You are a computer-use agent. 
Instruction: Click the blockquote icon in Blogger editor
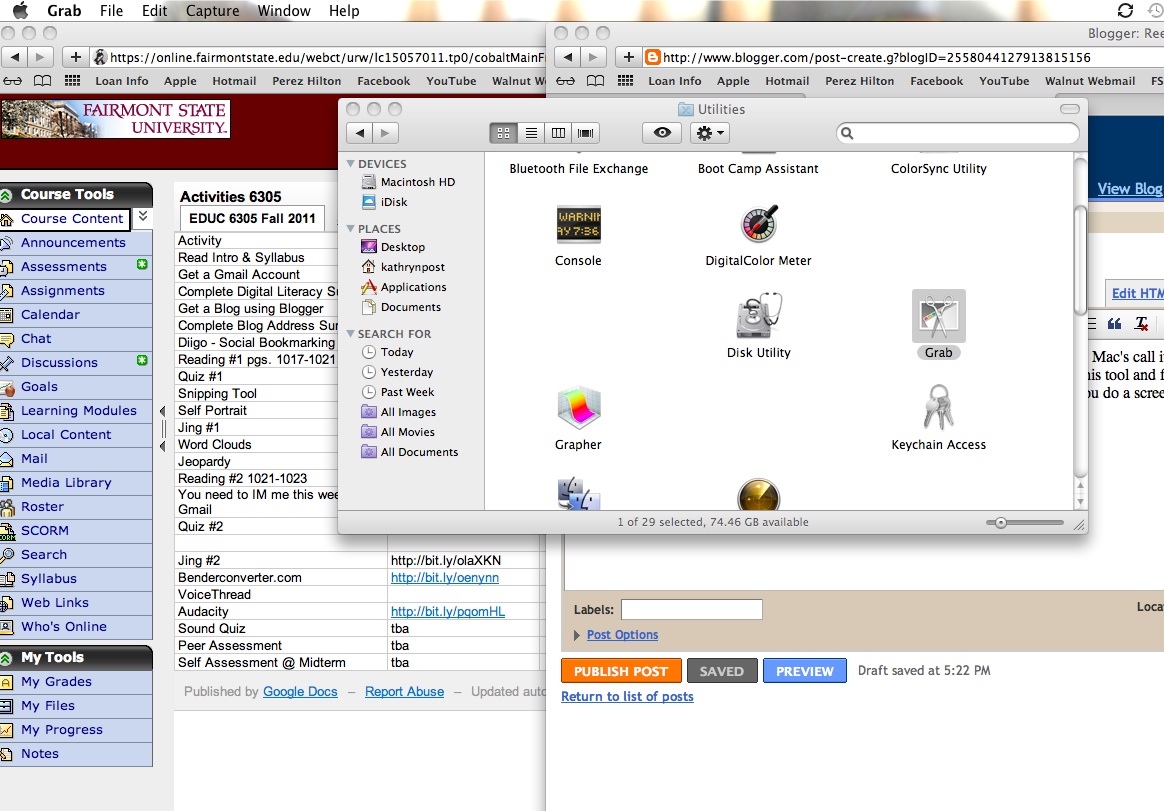(1114, 324)
